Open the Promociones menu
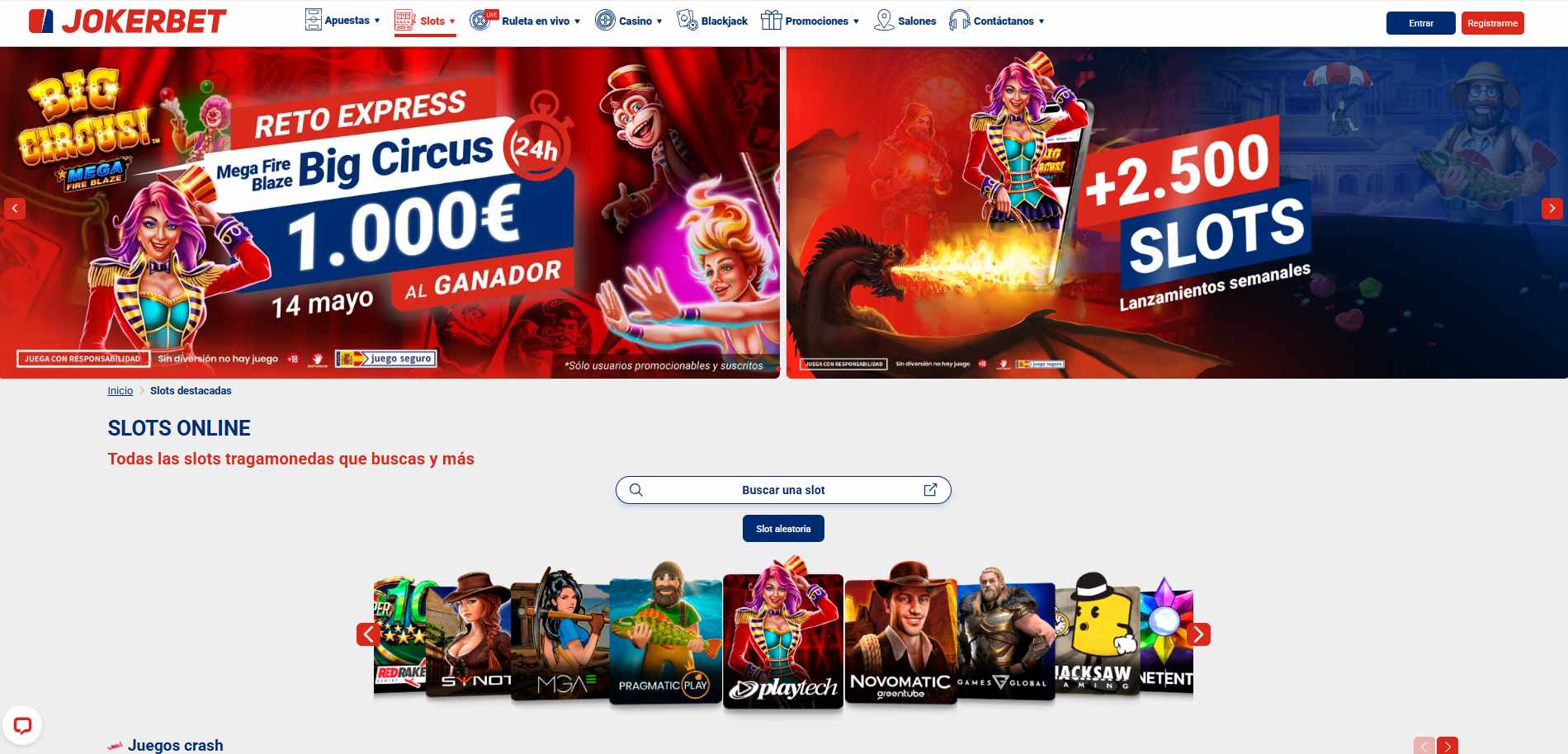 810,21
